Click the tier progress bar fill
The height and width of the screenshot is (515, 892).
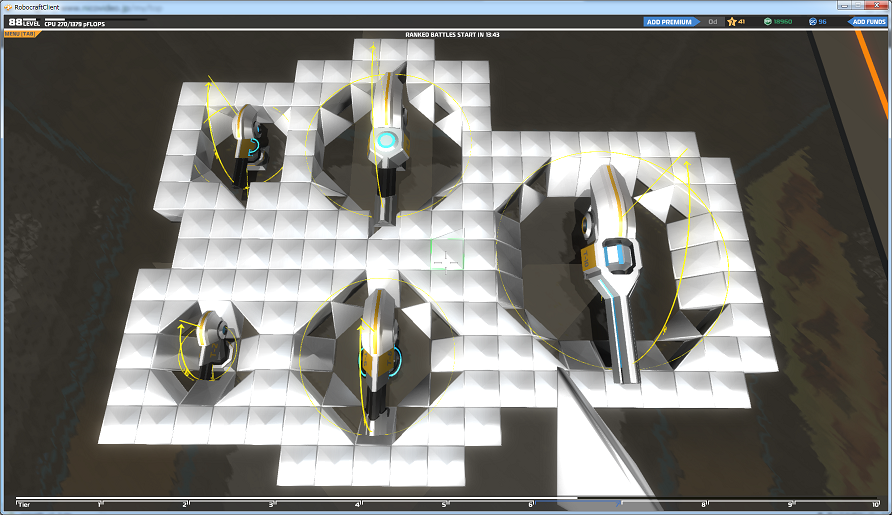(296, 498)
